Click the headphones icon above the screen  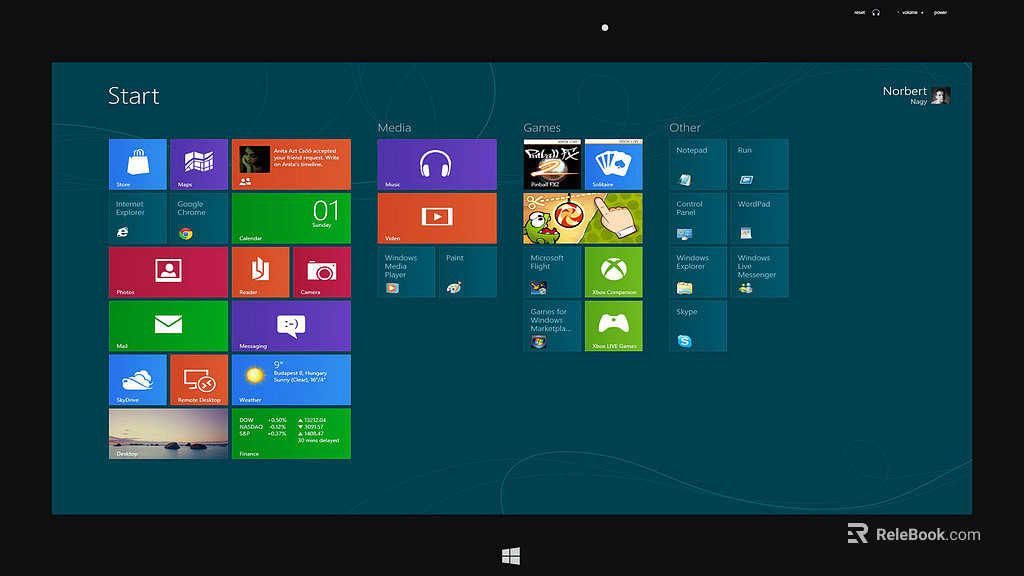point(876,12)
